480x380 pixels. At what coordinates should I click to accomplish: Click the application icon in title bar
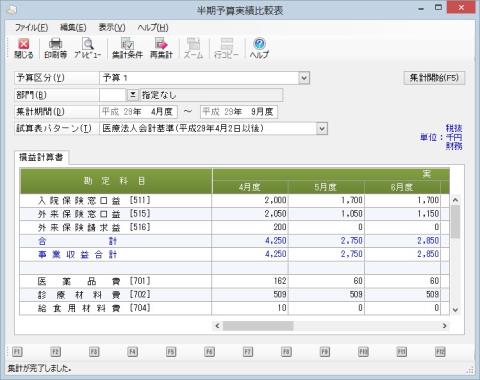coord(11,10)
